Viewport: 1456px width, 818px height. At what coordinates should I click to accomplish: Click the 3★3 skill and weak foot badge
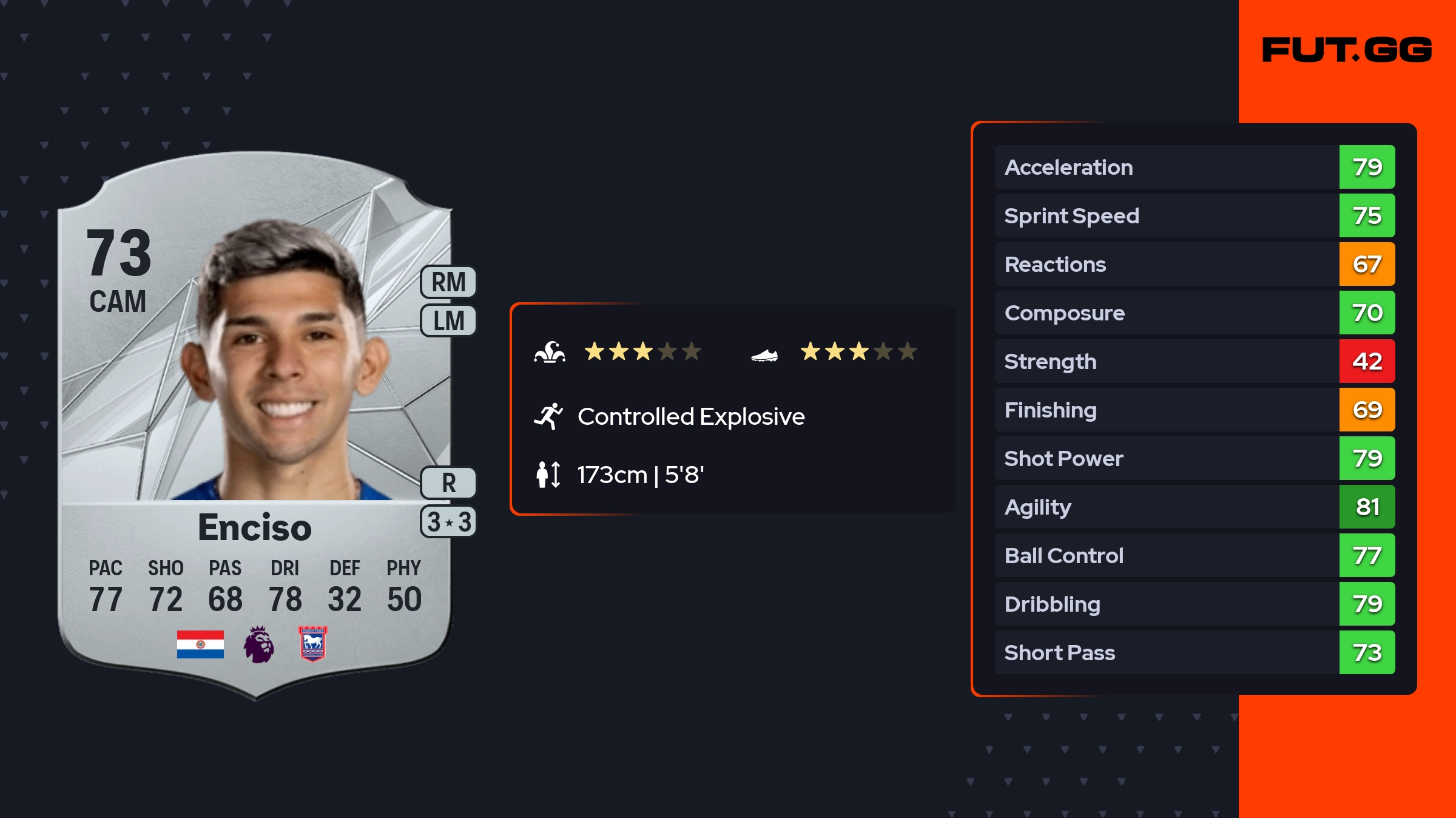(x=448, y=522)
